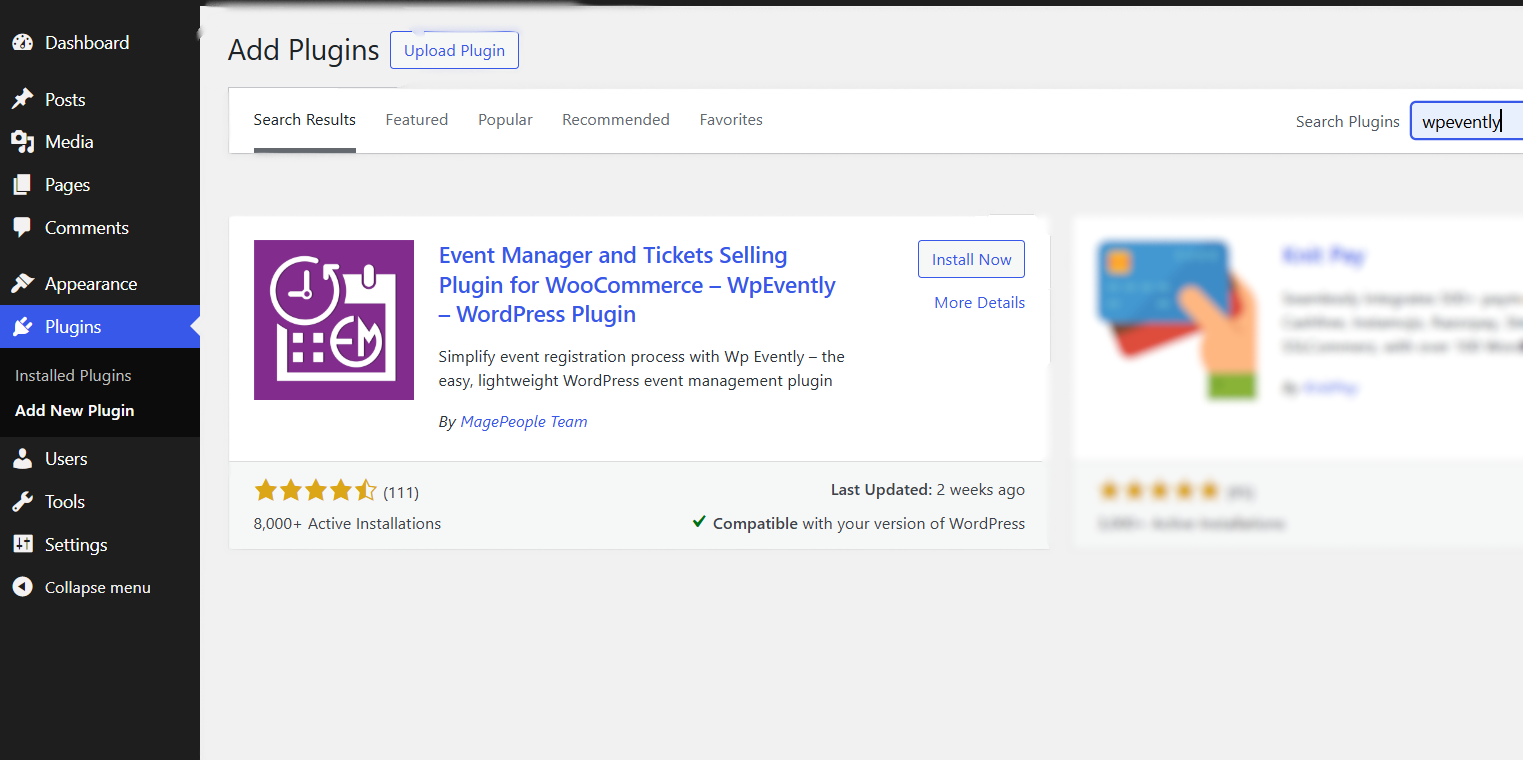
Task: Click the Posts pushpin icon
Action: point(22,100)
